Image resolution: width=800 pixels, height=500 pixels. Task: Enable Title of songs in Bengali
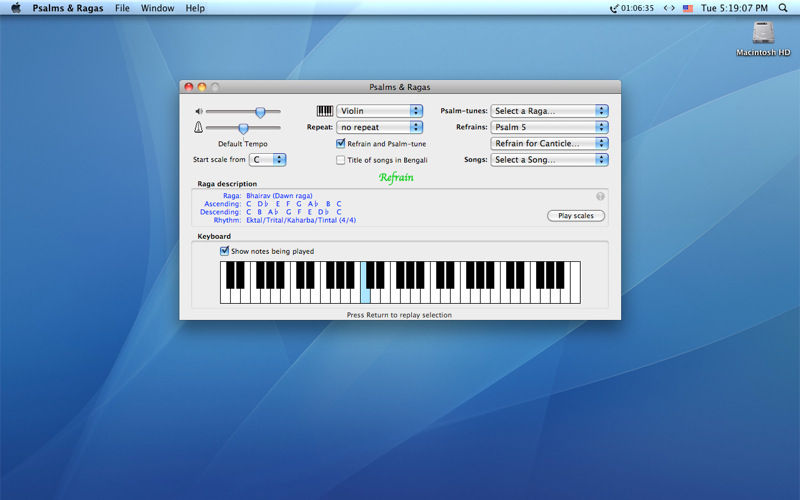pos(340,160)
